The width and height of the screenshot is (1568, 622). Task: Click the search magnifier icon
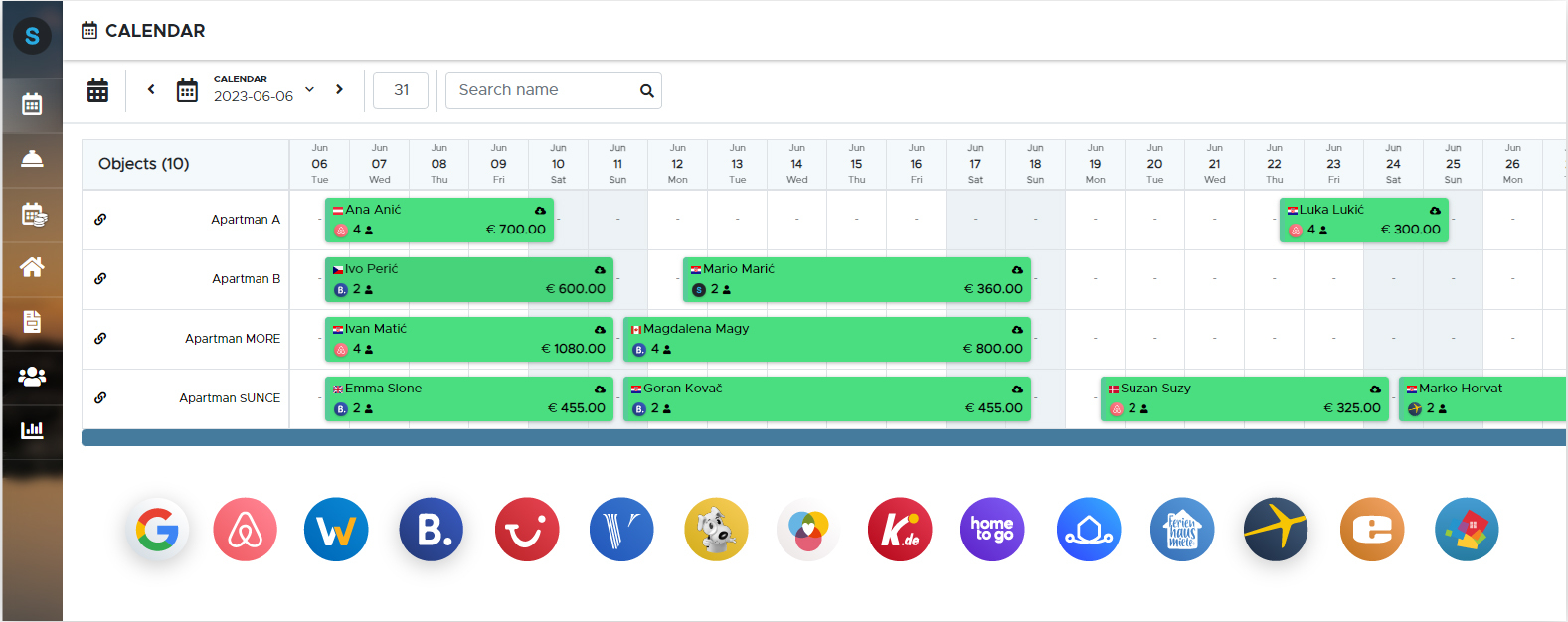point(647,90)
